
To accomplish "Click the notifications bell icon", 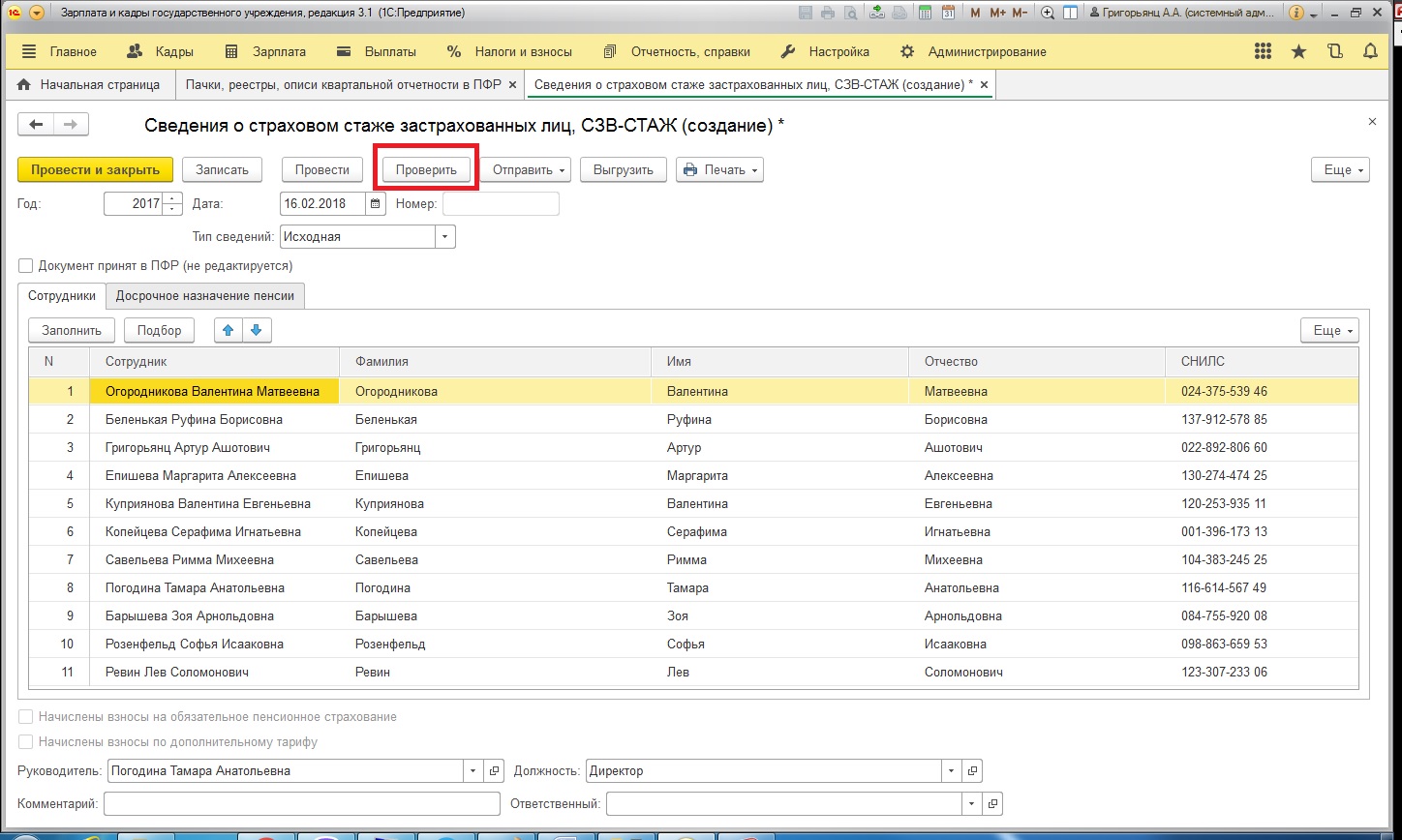I will pos(1369,52).
